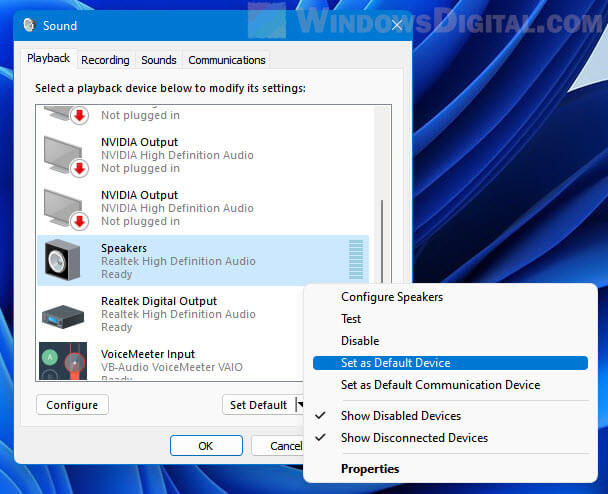The image size is (608, 494).
Task: Select the Playback tab
Action: click(48, 59)
